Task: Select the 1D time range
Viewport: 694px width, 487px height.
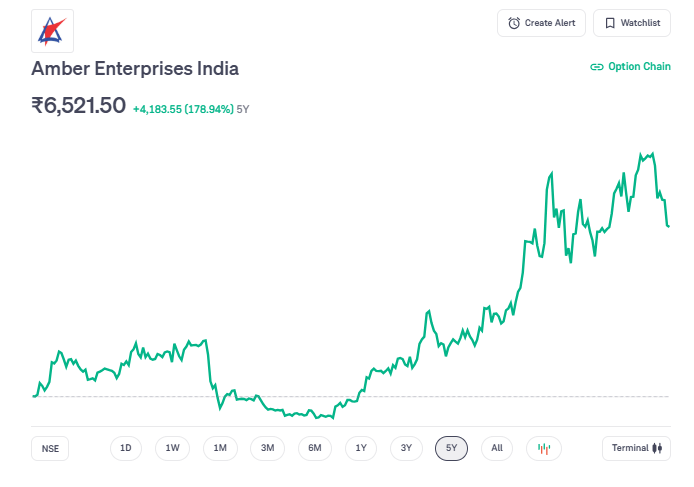Action: click(126, 448)
